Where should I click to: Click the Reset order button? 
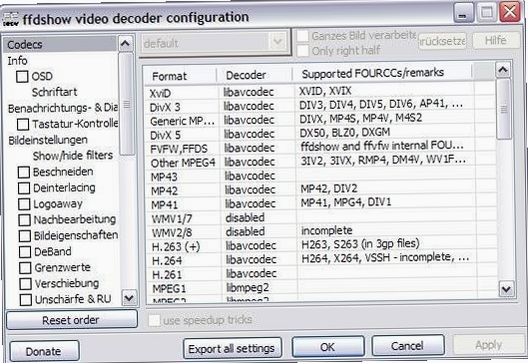[x=72, y=319]
